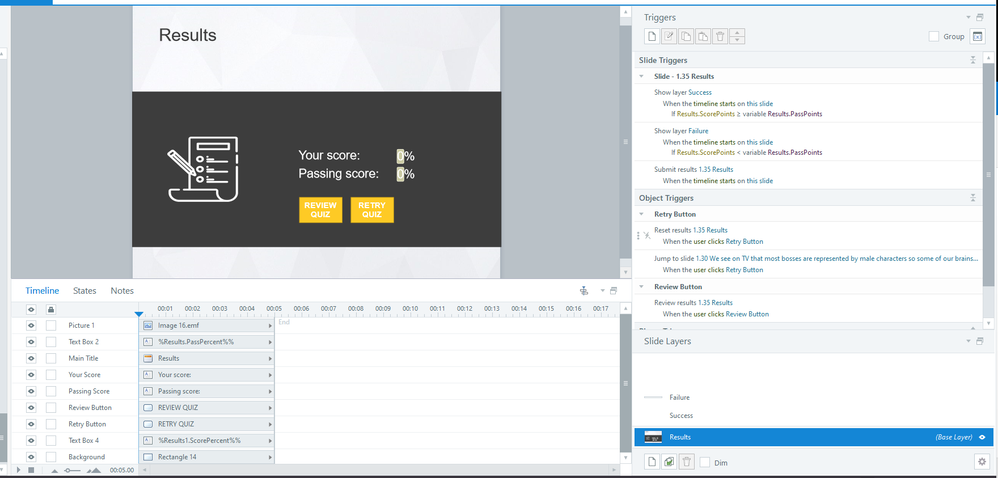Click the delete trigger trash icon

(x=720, y=37)
